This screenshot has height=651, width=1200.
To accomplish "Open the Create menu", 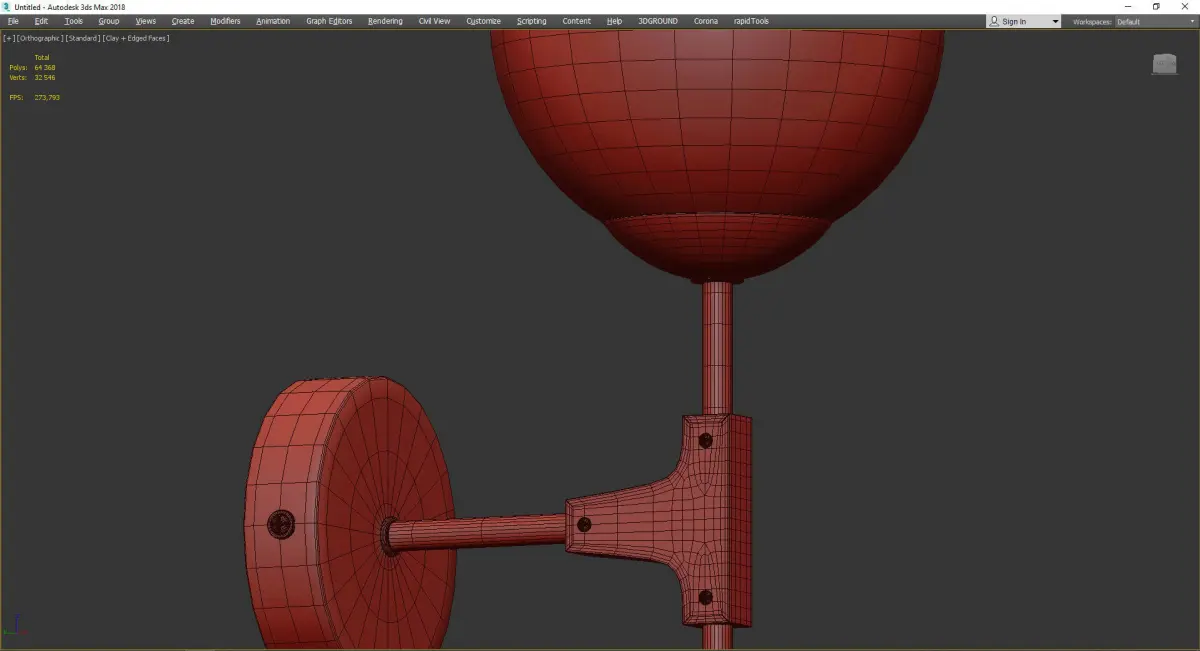I will coord(183,21).
